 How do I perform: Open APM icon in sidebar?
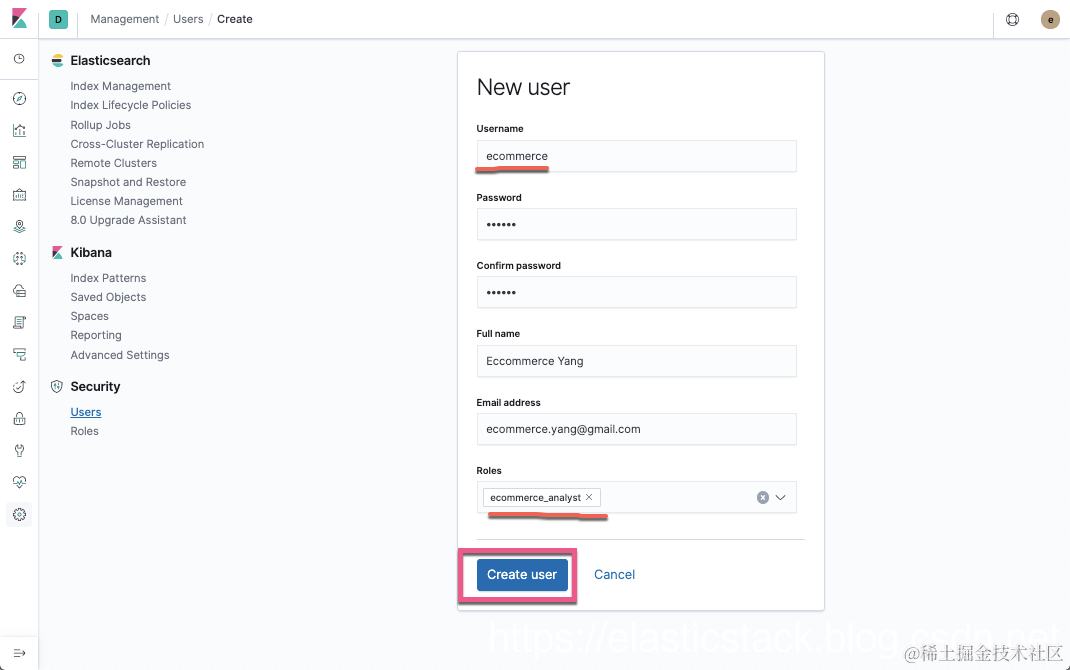tap(19, 354)
